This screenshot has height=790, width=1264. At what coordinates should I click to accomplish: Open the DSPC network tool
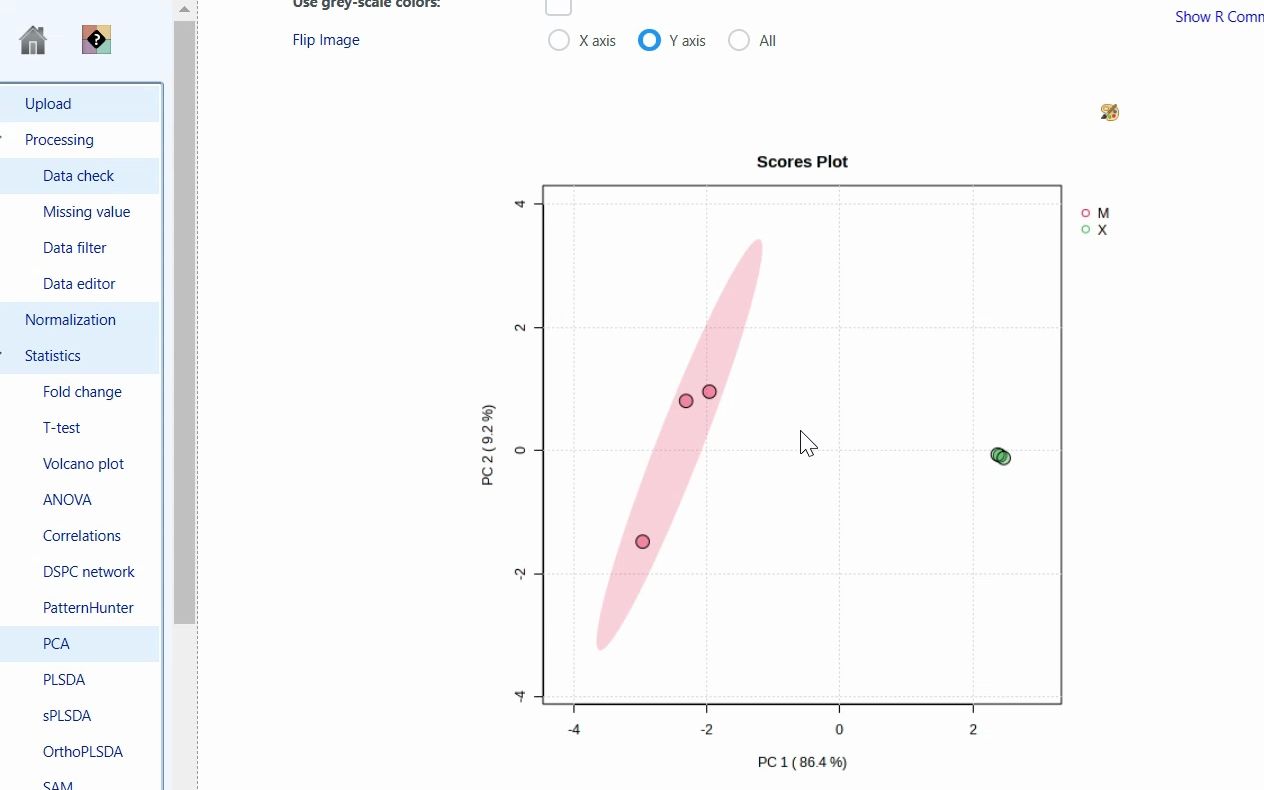tap(89, 571)
